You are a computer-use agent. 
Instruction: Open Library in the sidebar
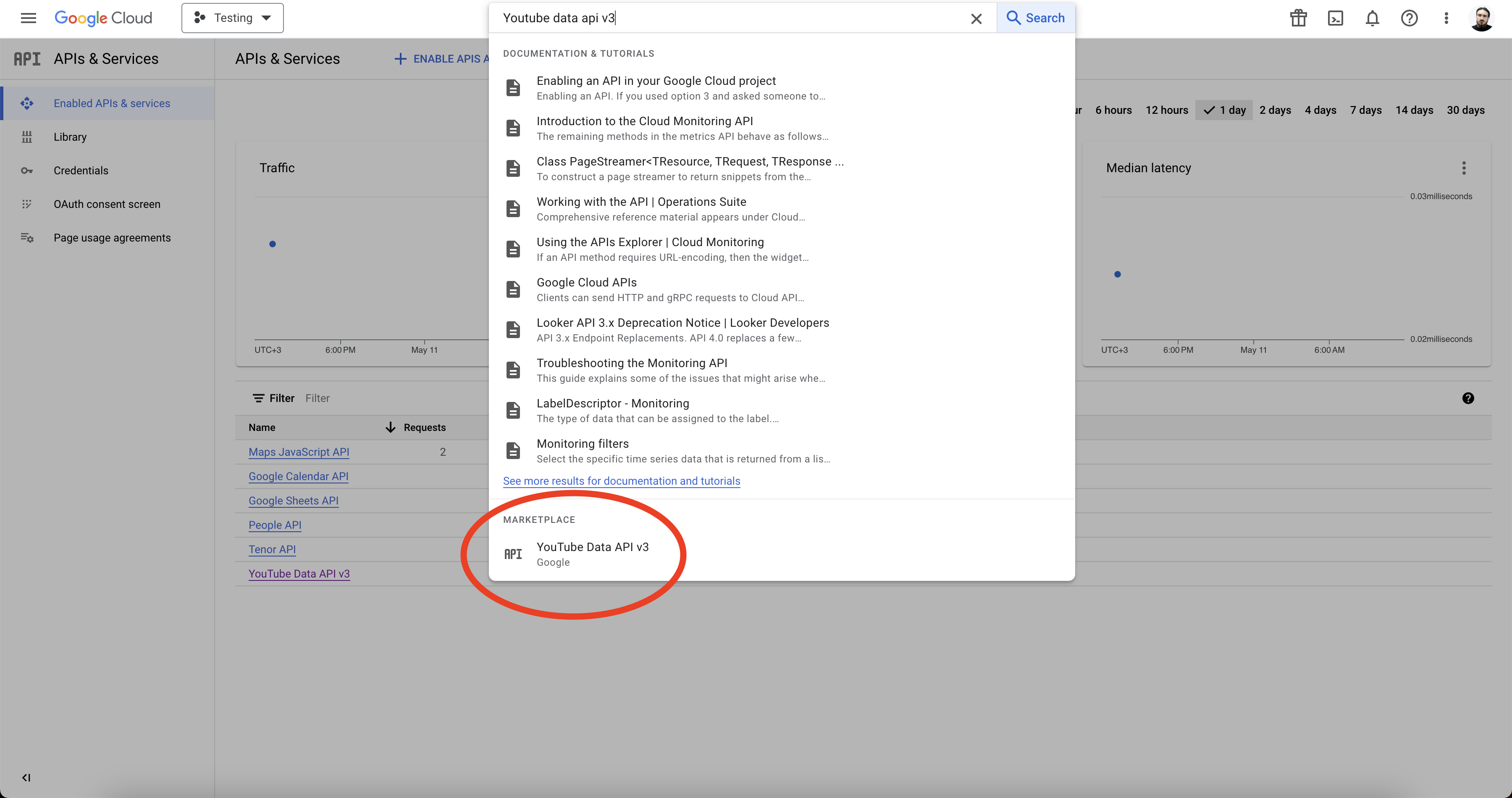click(108, 137)
